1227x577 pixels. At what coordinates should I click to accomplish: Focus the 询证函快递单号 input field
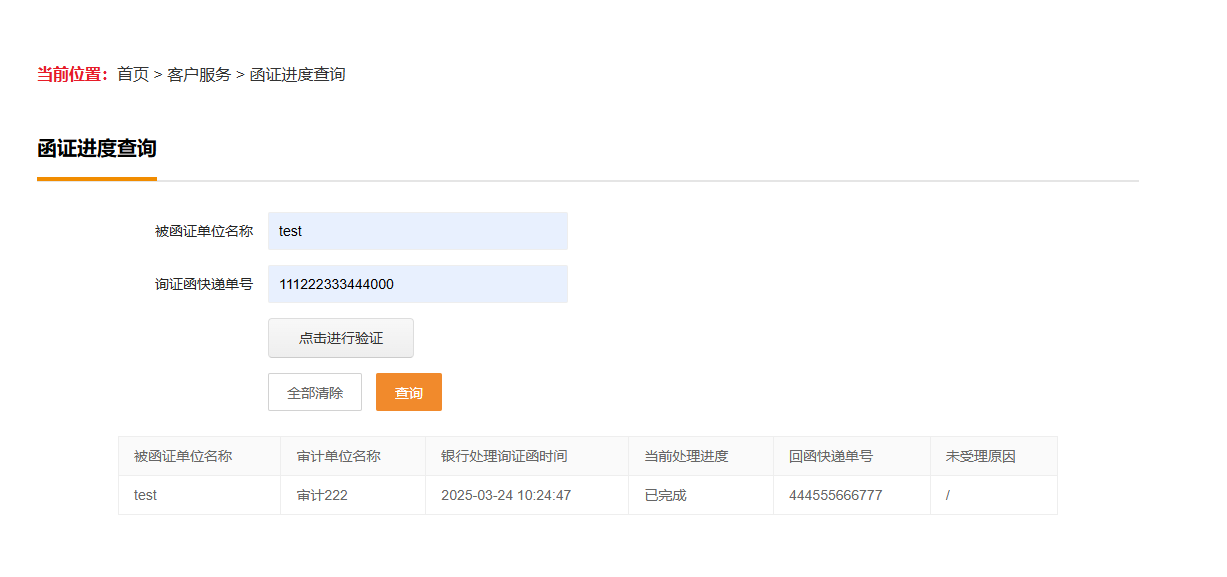pyautogui.click(x=418, y=284)
